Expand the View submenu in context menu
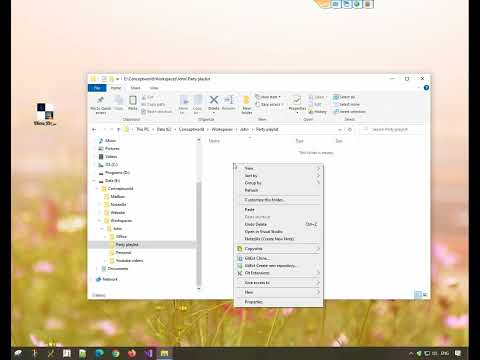Image resolution: width=480 pixels, height=360 pixels. tap(318, 168)
